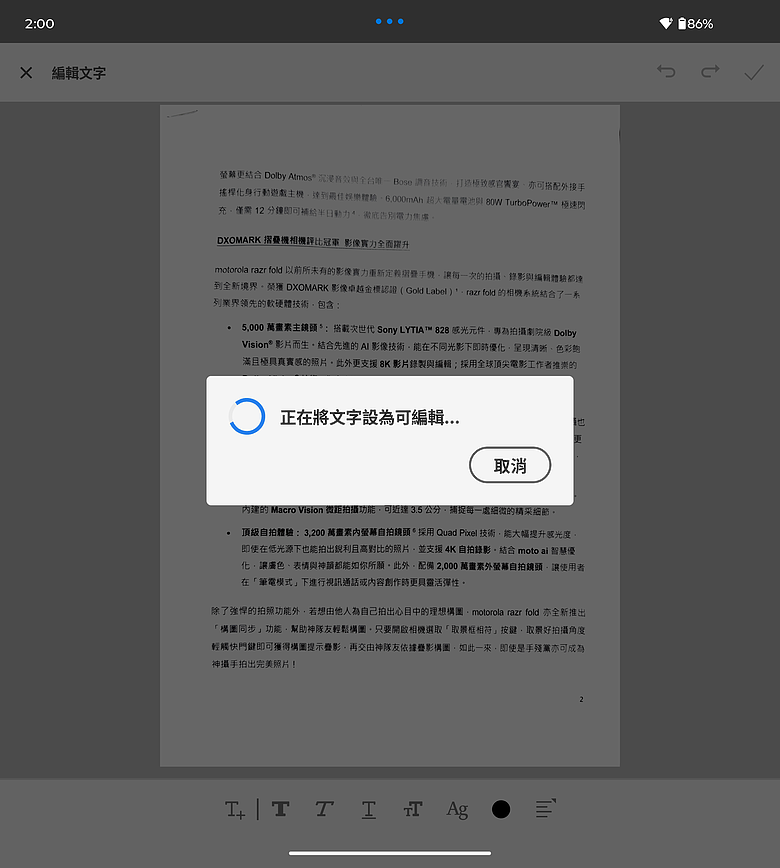The height and width of the screenshot is (868, 780).
Task: Tap the loading spinner in dialog
Action: pos(247,416)
